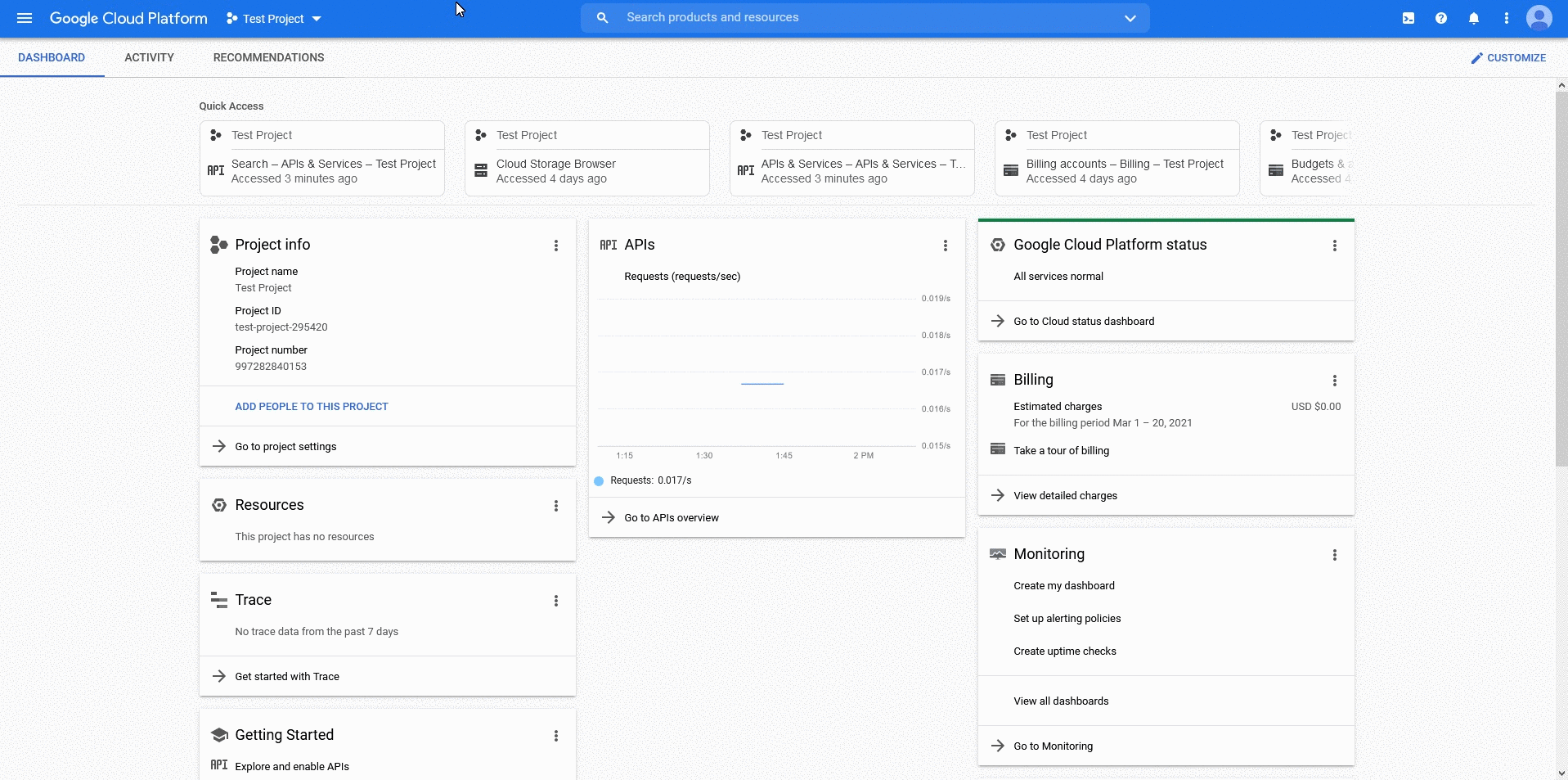The width and height of the screenshot is (1568, 780).
Task: Switch to the Recommendations tab
Action: [268, 57]
